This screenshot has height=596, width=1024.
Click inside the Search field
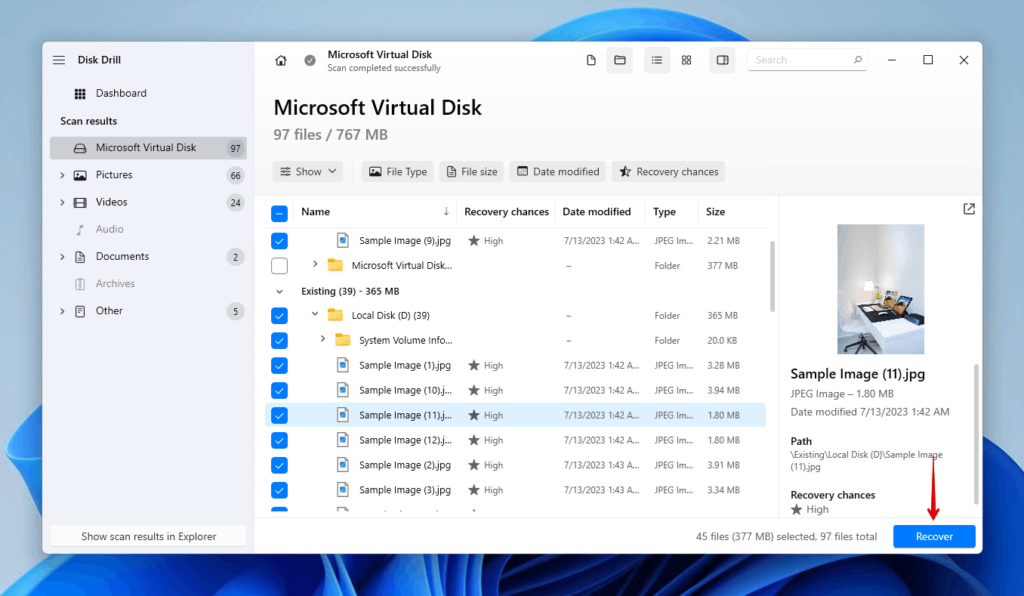pyautogui.click(x=806, y=59)
